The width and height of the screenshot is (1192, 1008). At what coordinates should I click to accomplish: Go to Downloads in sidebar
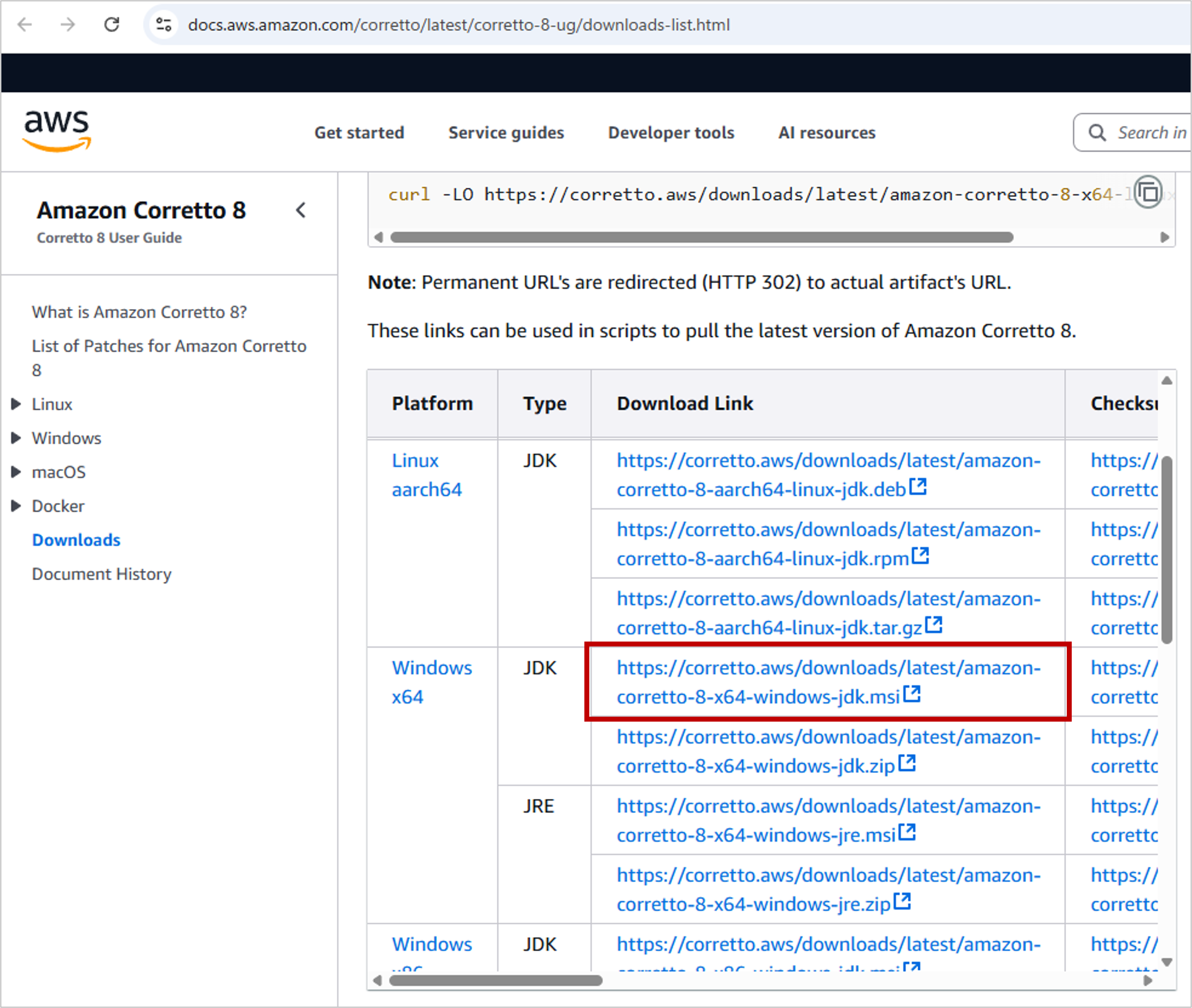[76, 540]
